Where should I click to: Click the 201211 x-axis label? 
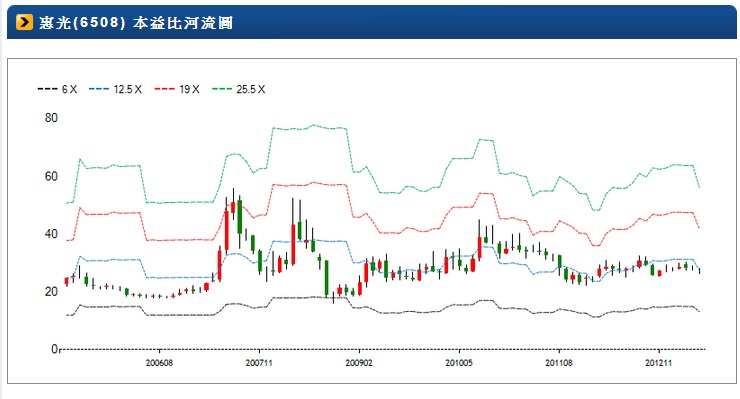(x=658, y=363)
